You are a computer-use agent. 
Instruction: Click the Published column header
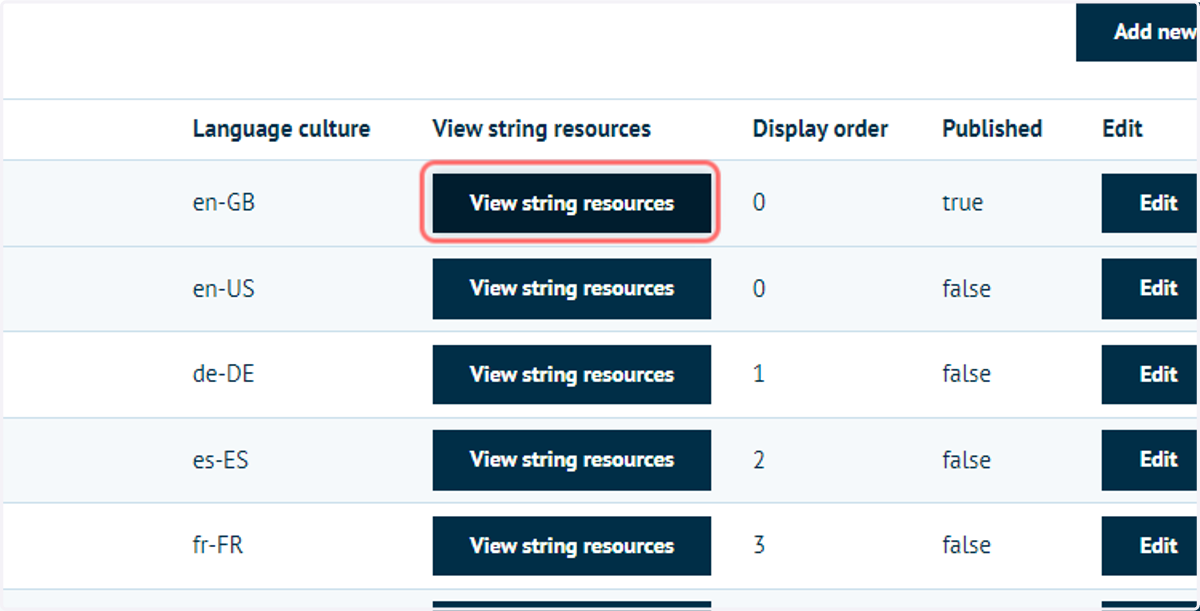[992, 129]
